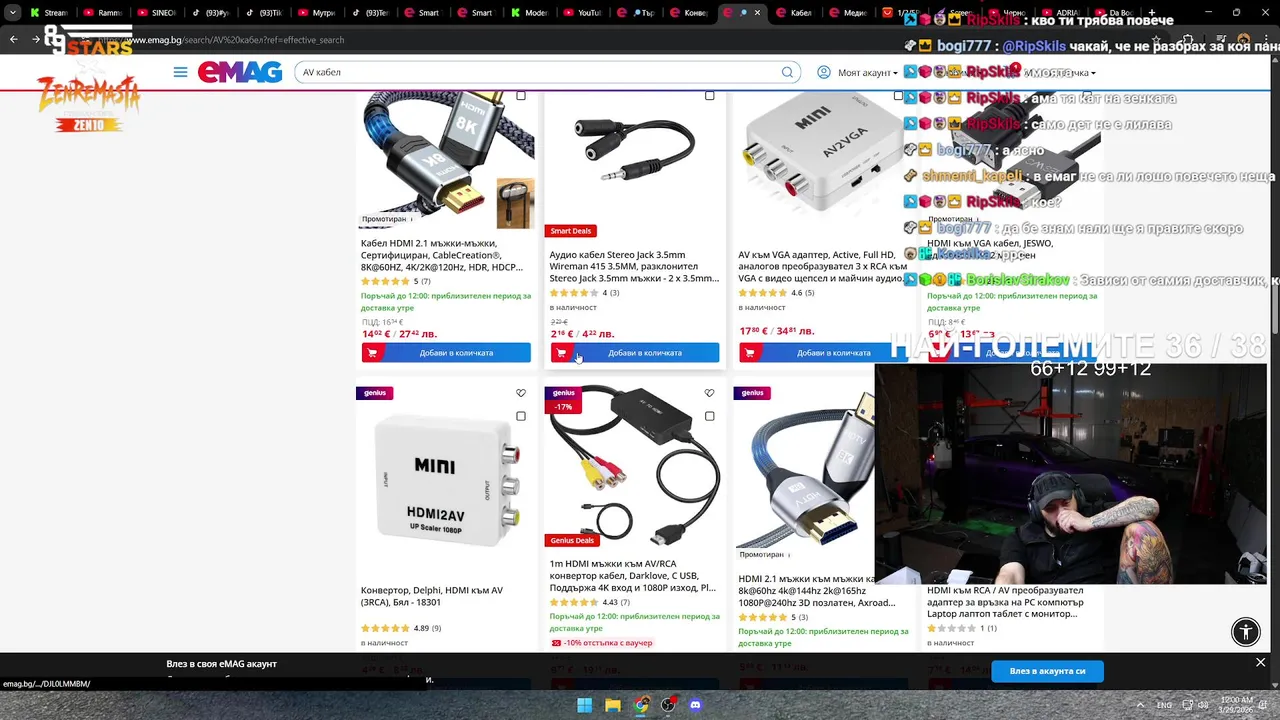Viewport: 1280px width, 720px height.
Task: Add HDMI2AV Delphi converter to favorites
Action: 521,393
